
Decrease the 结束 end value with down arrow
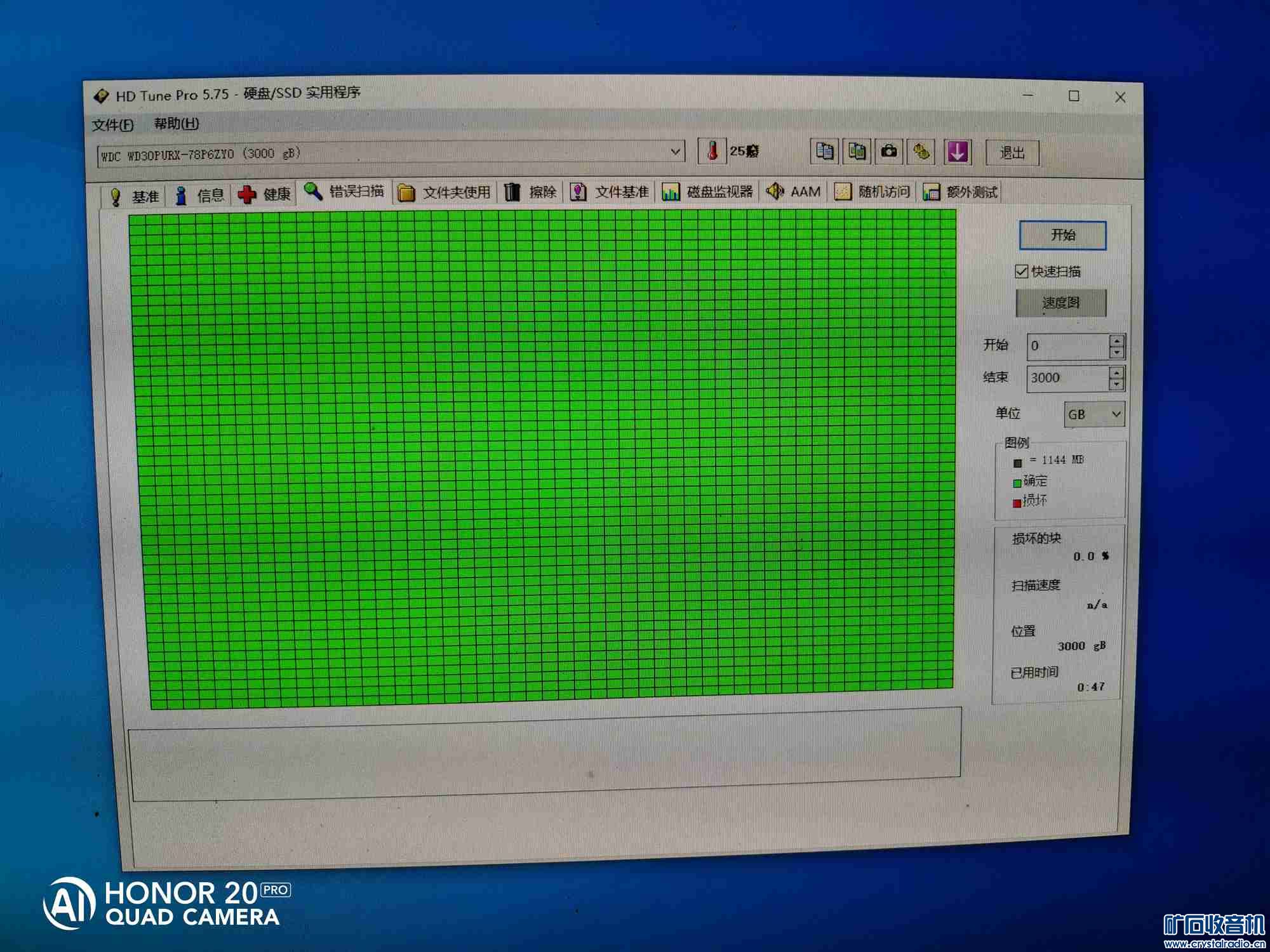click(1116, 384)
